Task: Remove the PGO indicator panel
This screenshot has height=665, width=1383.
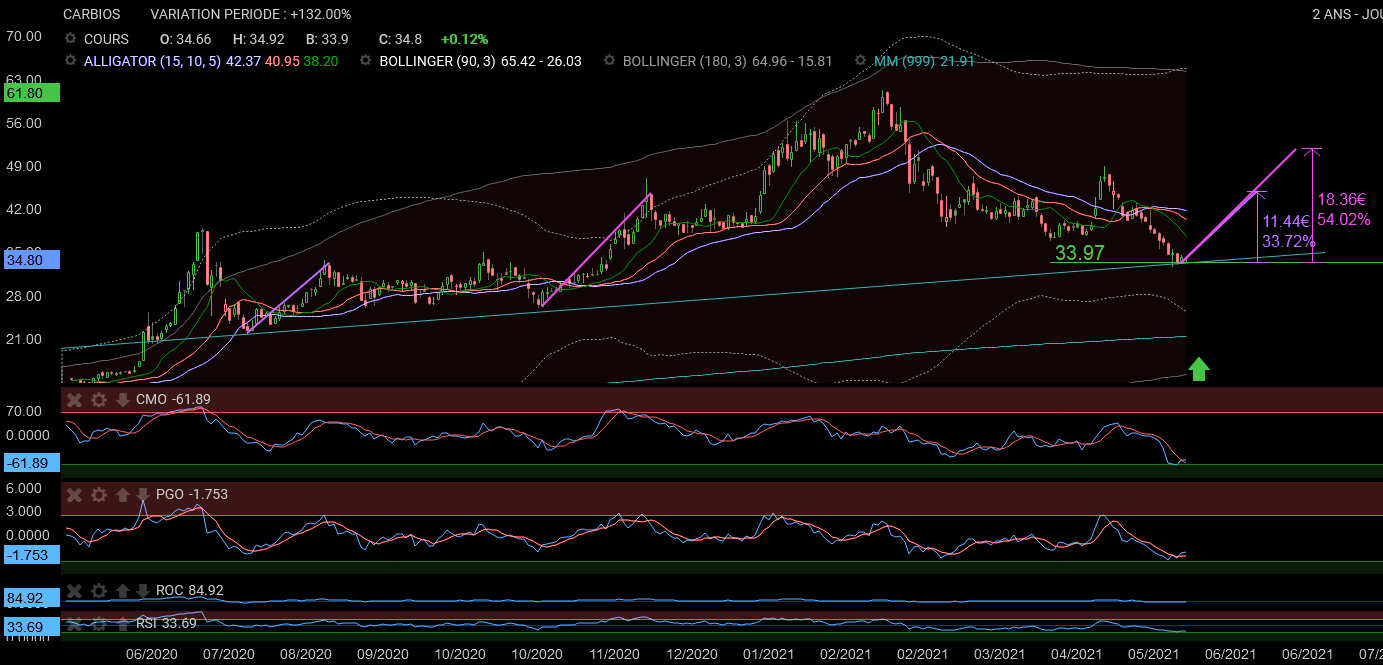Action: click(x=73, y=494)
